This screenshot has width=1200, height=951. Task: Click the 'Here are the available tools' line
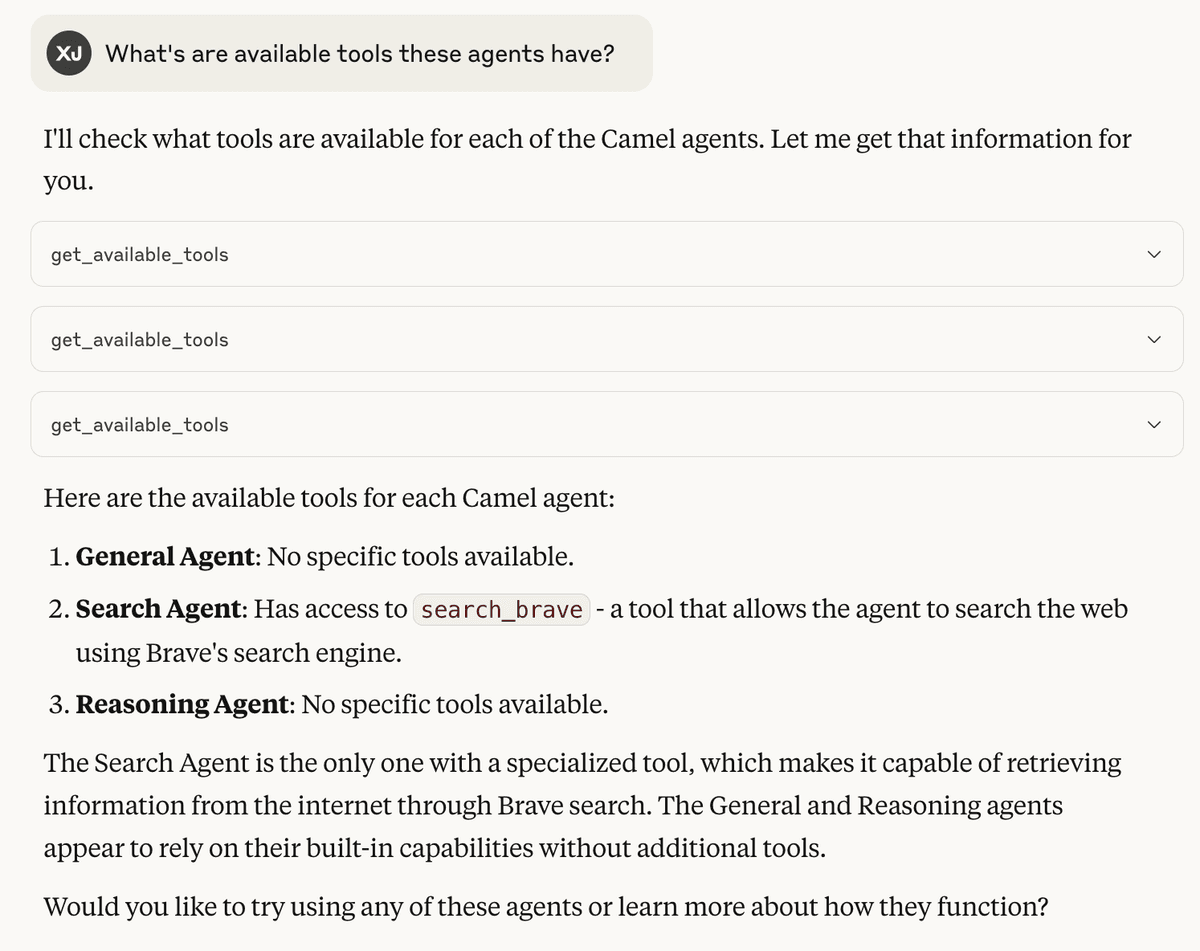329,497
